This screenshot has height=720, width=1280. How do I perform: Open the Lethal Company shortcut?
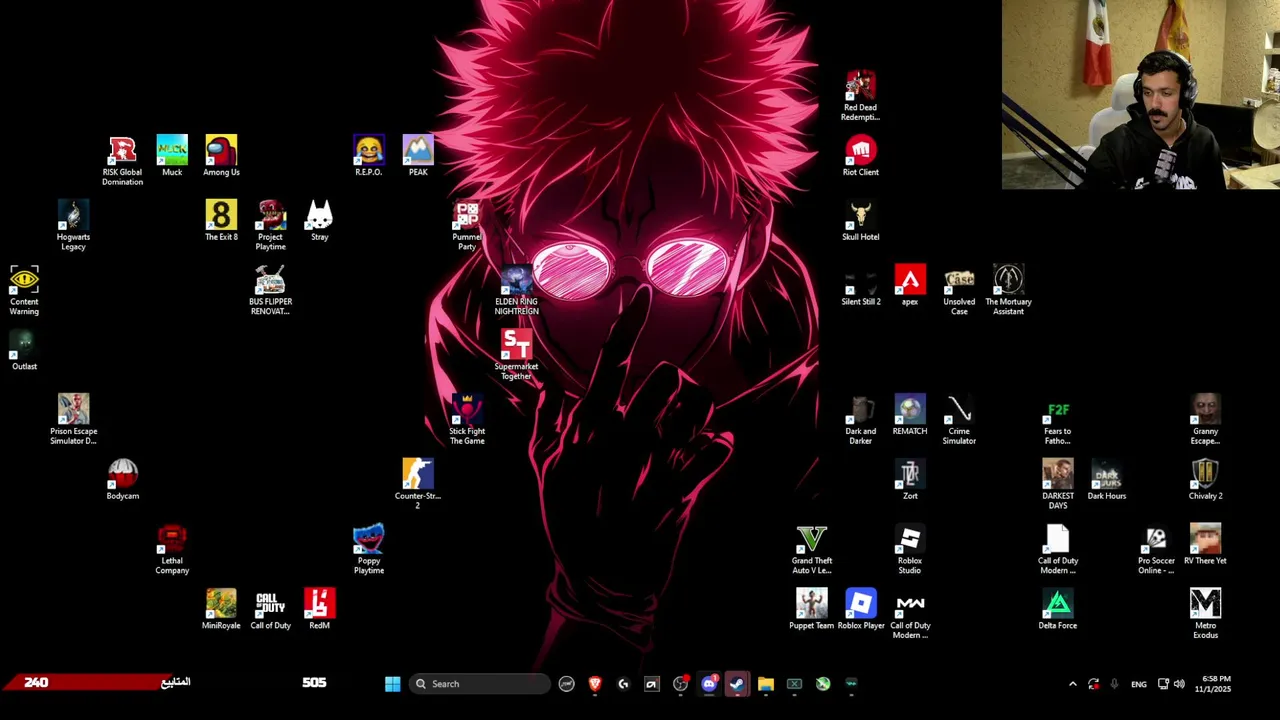coord(172,550)
